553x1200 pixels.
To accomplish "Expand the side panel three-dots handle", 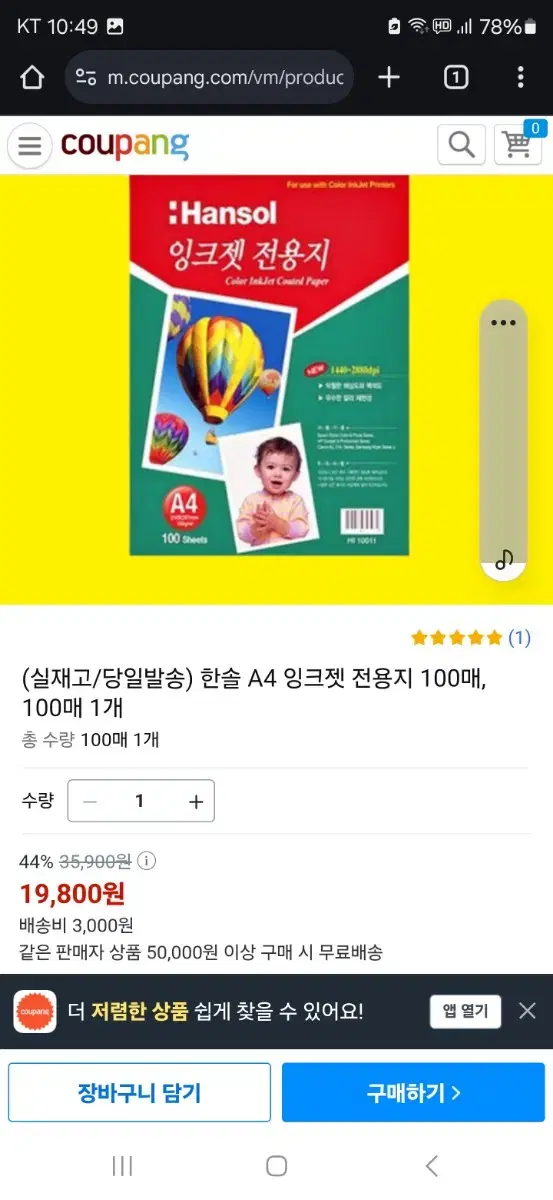I will pos(503,322).
